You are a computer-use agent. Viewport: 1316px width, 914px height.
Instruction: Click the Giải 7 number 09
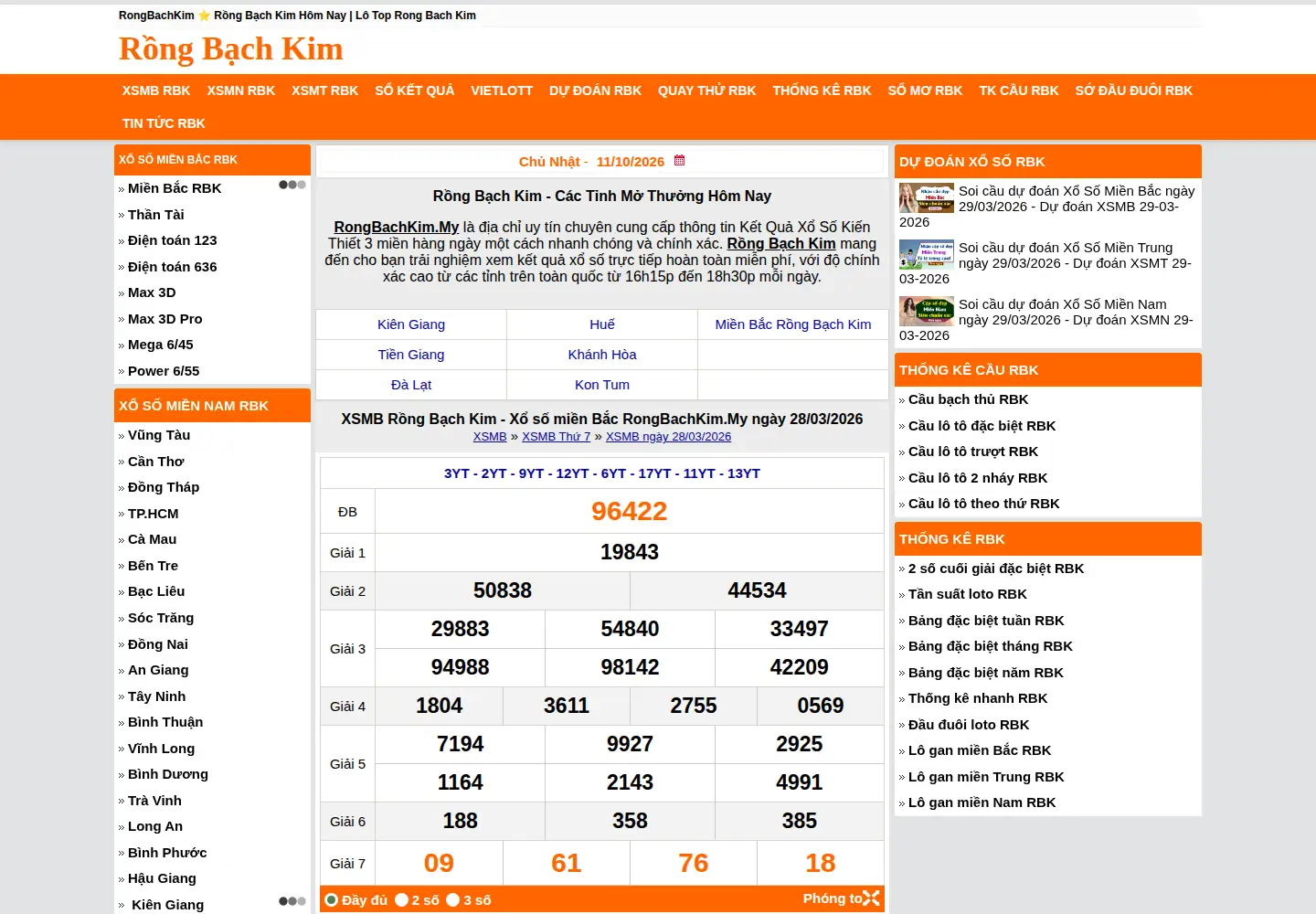(x=439, y=863)
